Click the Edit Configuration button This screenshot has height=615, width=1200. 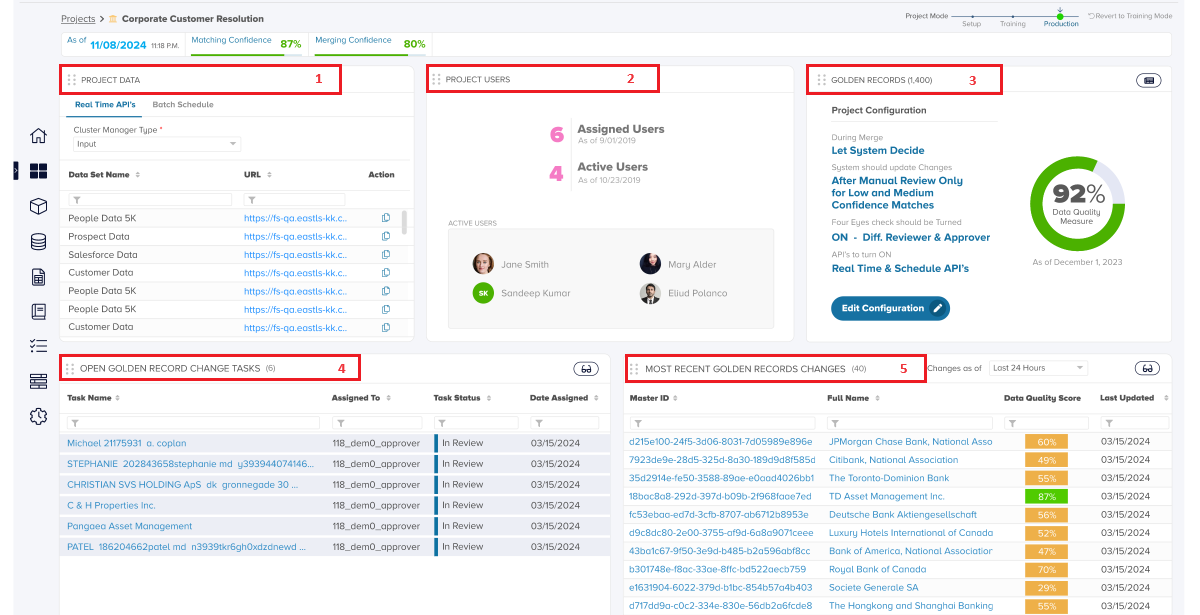(890, 308)
